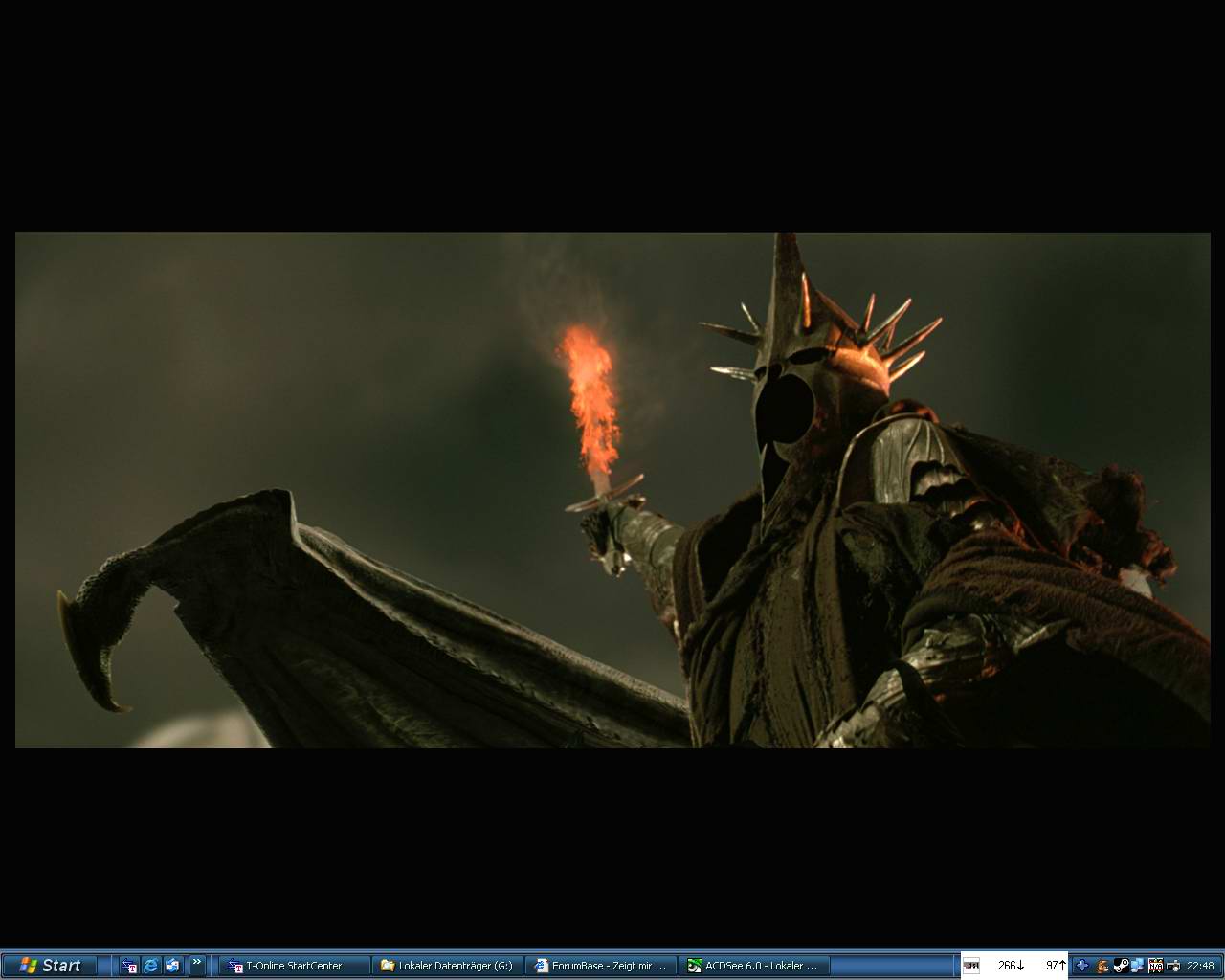Open the Windows Start menu
Image resolution: width=1225 pixels, height=980 pixels.
pyautogui.click(x=50, y=966)
